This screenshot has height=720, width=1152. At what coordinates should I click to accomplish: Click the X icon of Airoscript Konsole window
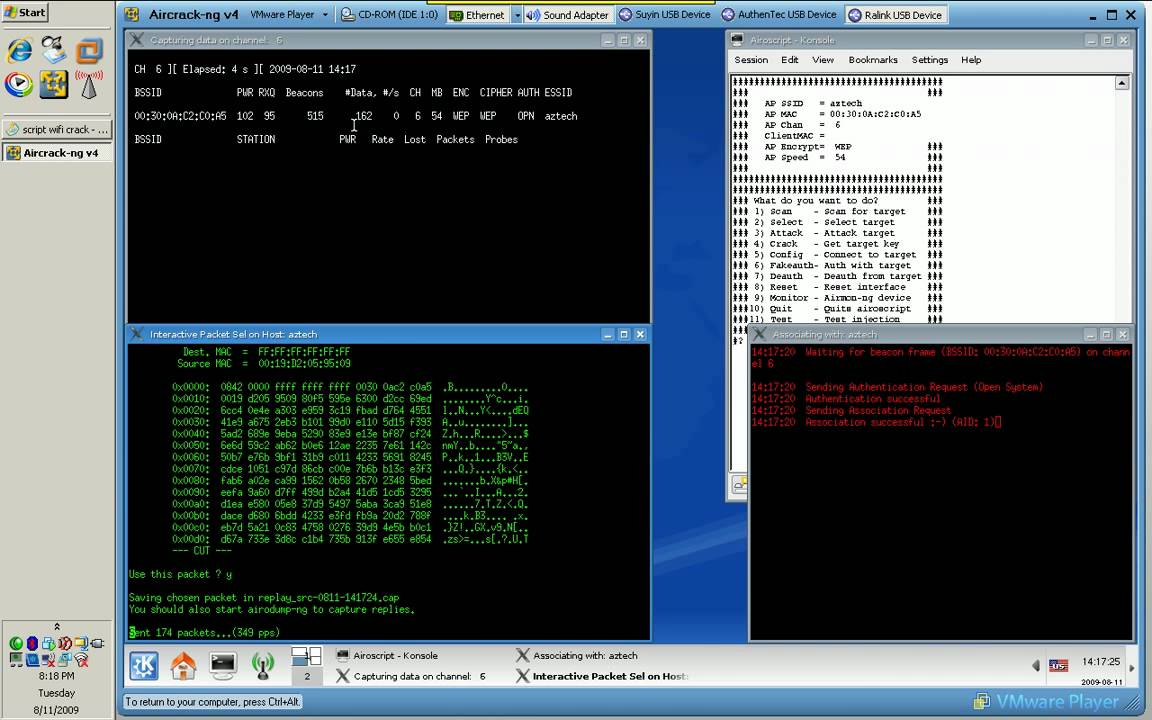tap(738, 40)
